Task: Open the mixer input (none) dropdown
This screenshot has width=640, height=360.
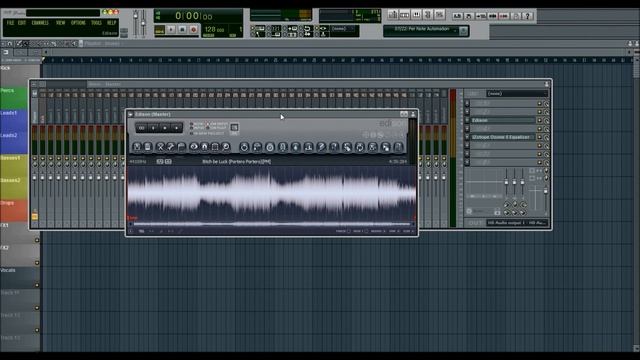Action: (517, 93)
